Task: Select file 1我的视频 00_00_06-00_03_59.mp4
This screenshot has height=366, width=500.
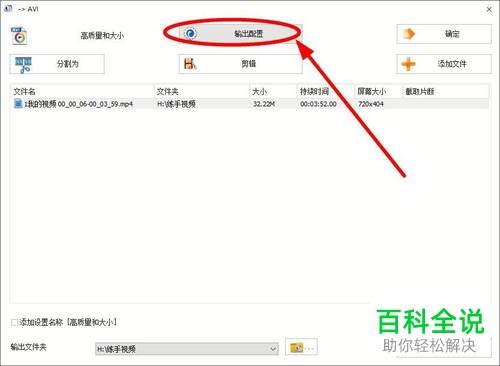Action: [78, 104]
